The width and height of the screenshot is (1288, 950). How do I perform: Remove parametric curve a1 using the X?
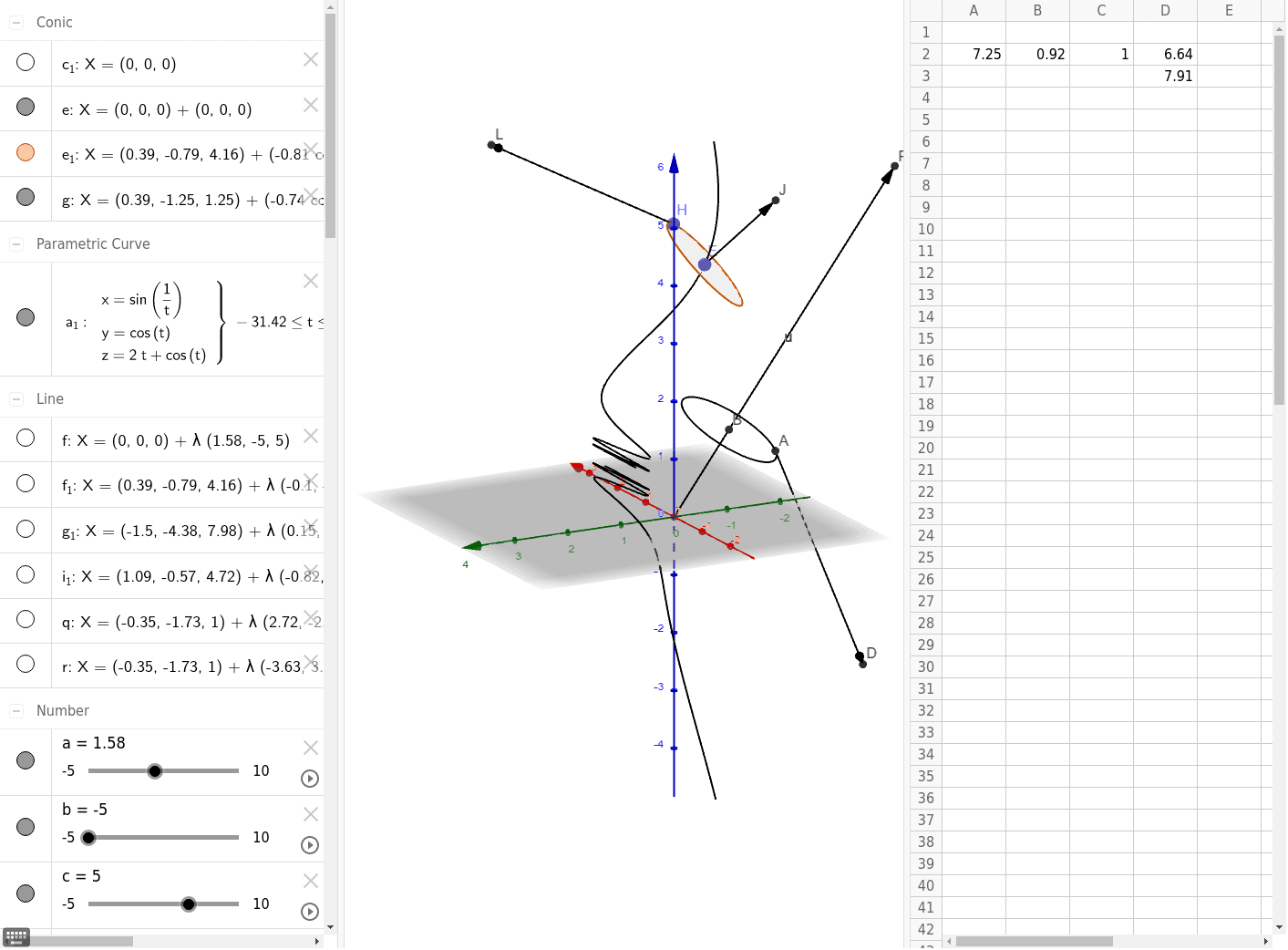[310, 281]
